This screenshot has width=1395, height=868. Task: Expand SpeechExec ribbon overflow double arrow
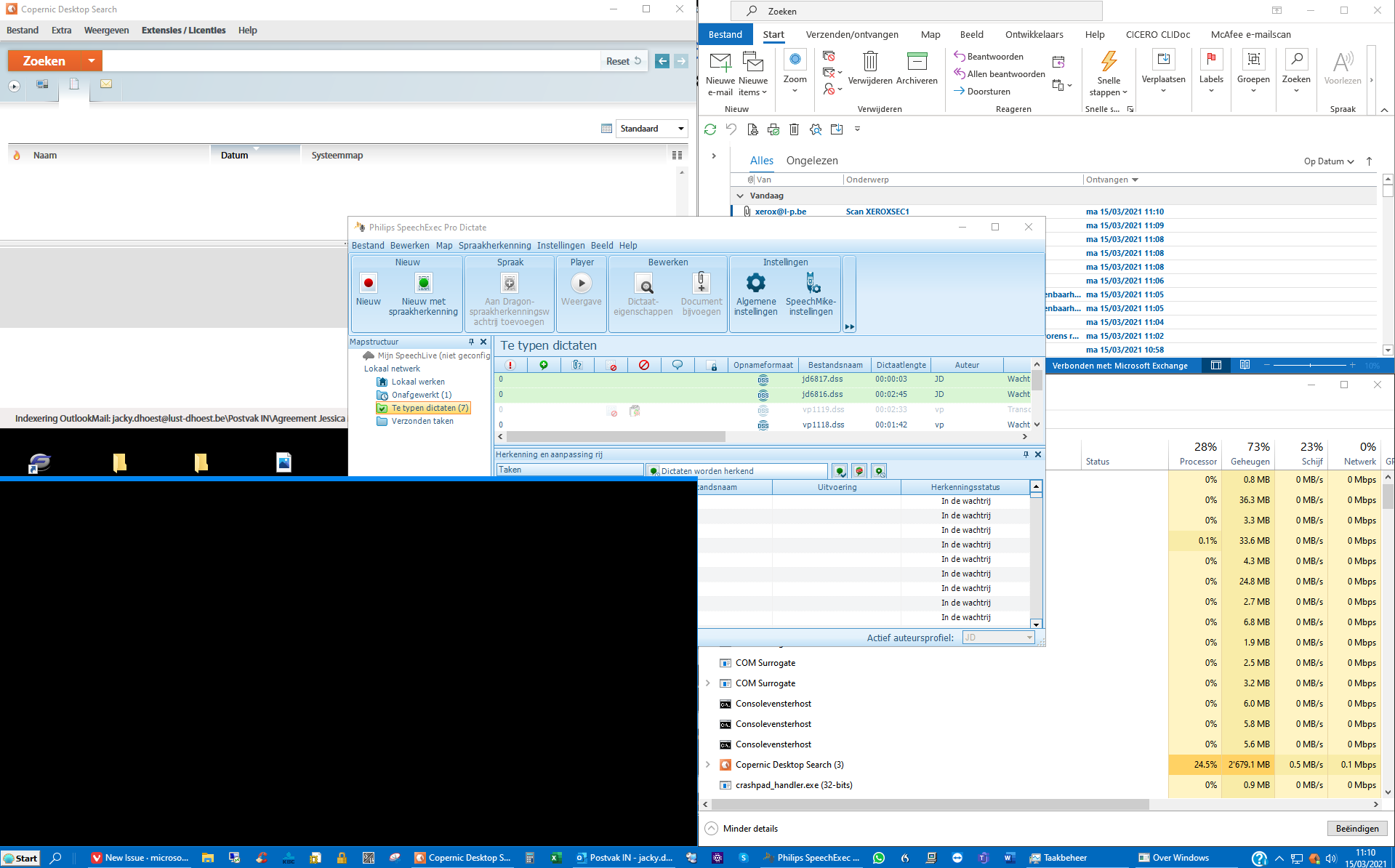click(849, 327)
